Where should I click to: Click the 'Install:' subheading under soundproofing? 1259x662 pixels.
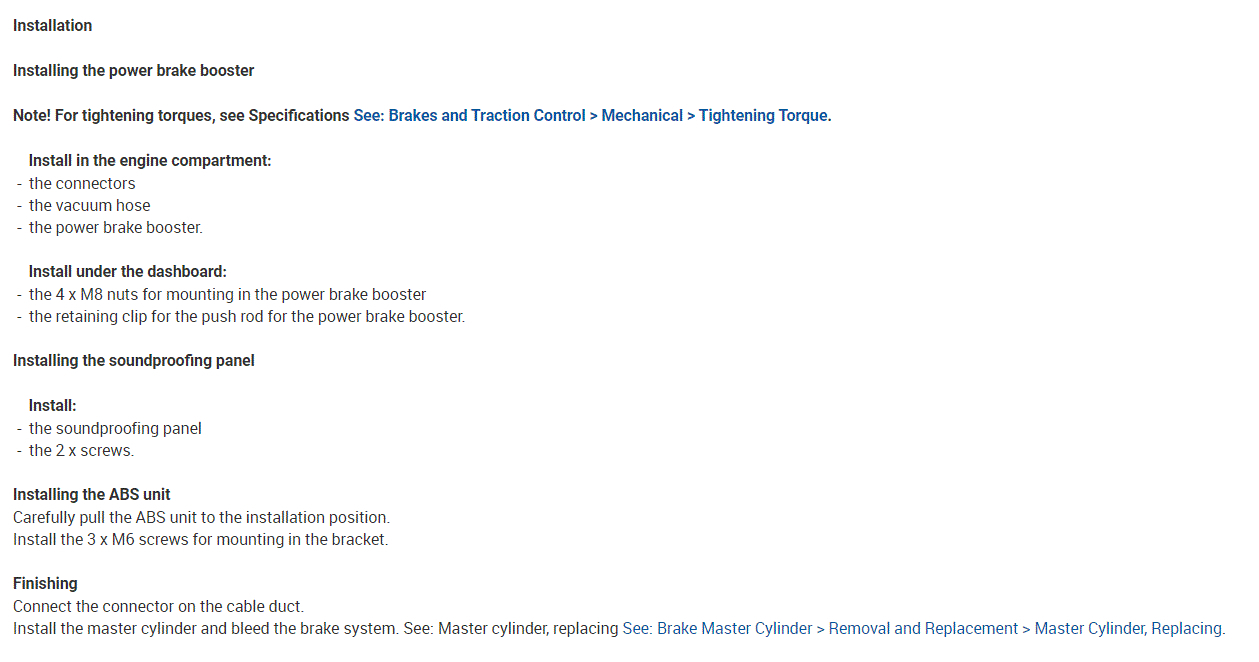click(x=52, y=406)
